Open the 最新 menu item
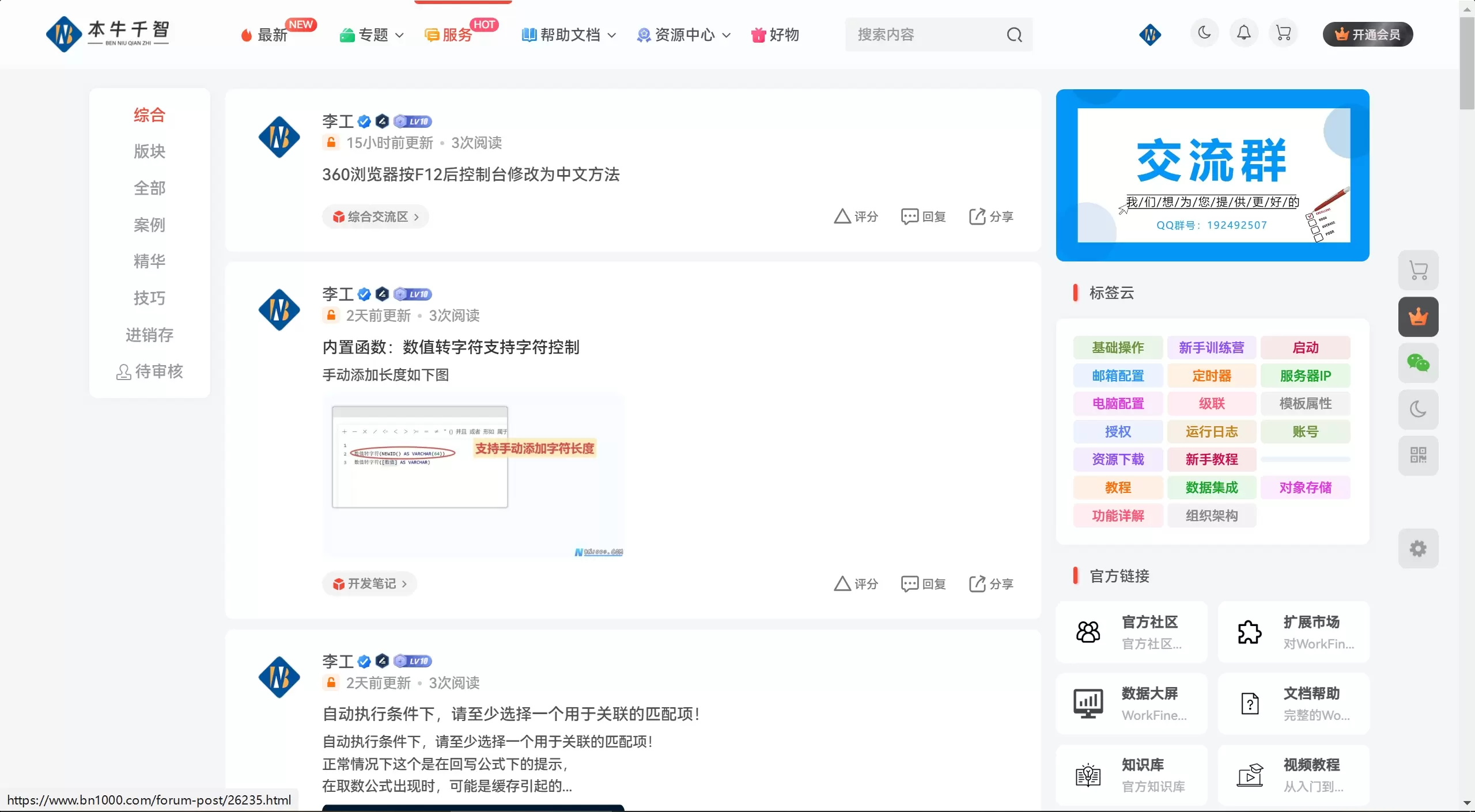The height and width of the screenshot is (812, 1475). (x=264, y=35)
